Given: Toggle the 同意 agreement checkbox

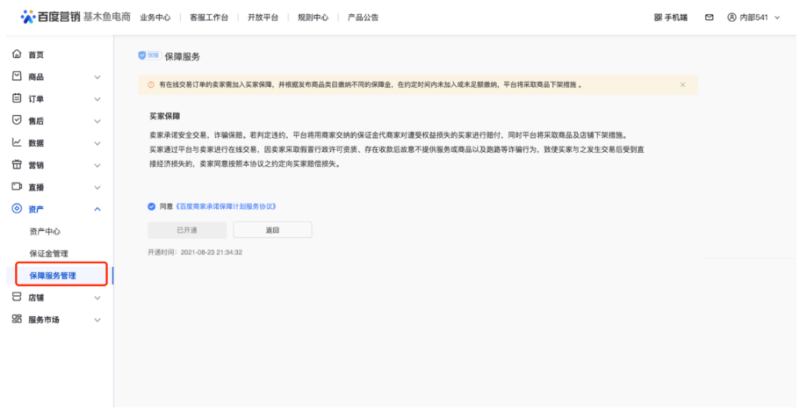Looking at the screenshot, I should [x=152, y=207].
